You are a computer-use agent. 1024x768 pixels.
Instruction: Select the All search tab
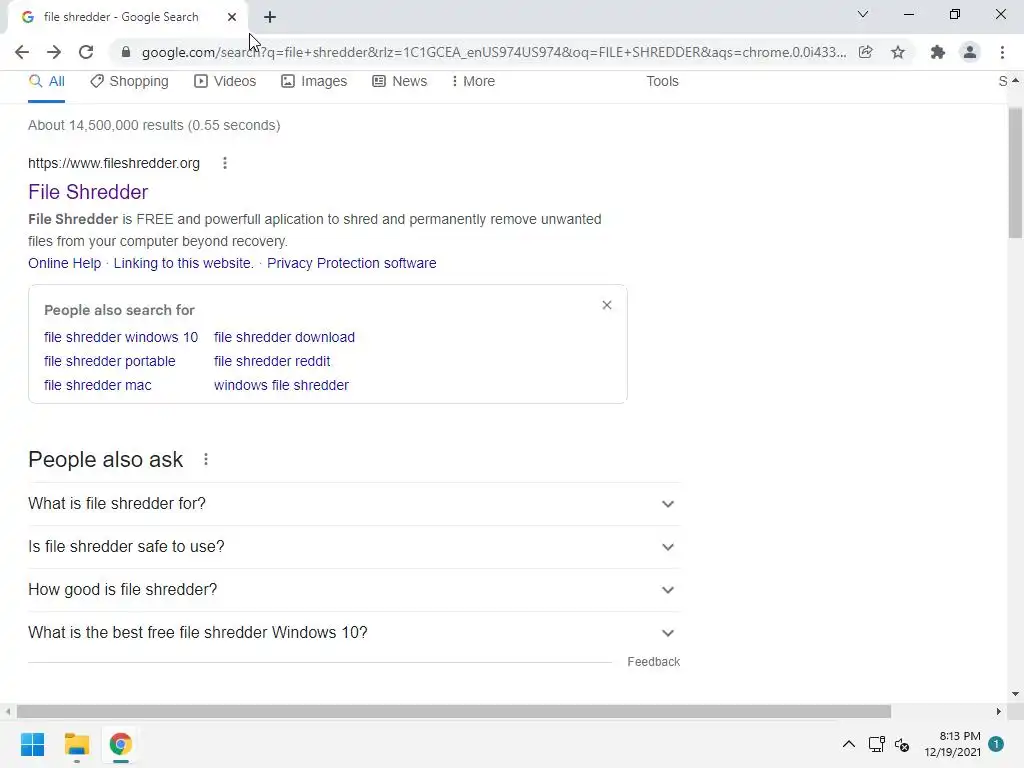(x=46, y=82)
